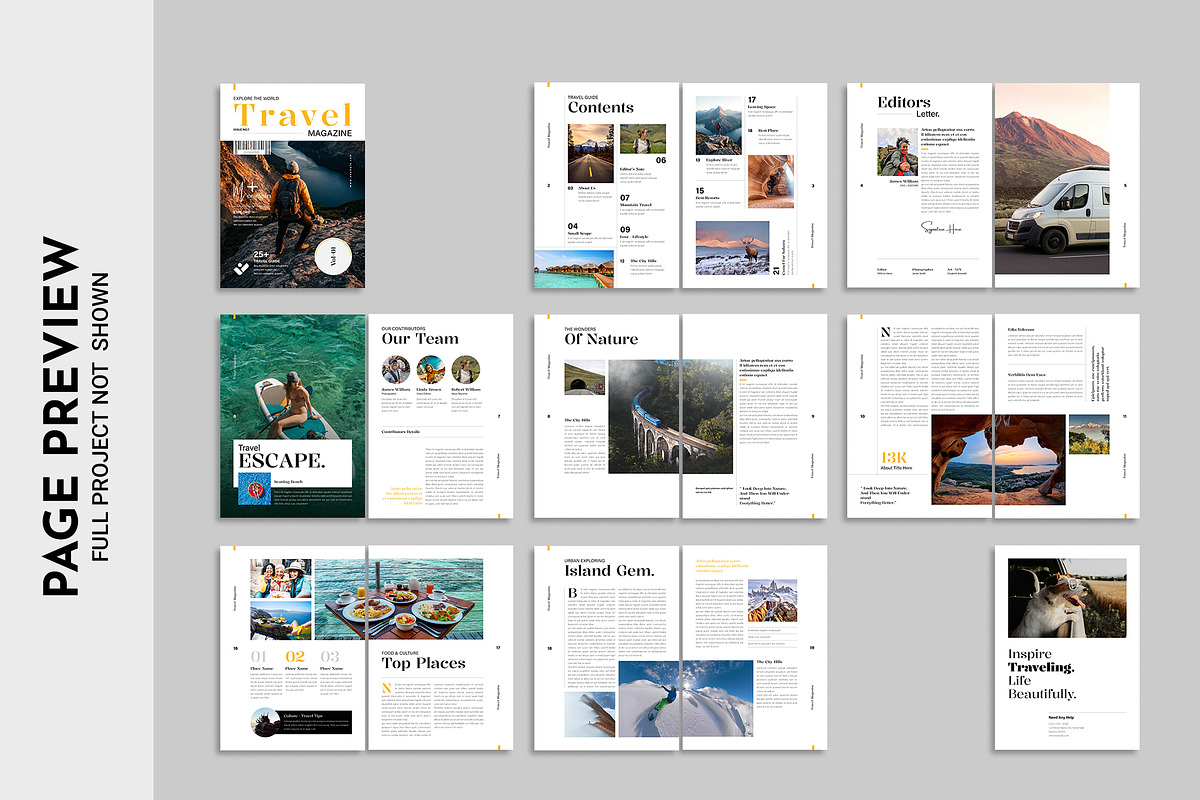
Task: Select the cave sunset photo
Action: [998, 459]
